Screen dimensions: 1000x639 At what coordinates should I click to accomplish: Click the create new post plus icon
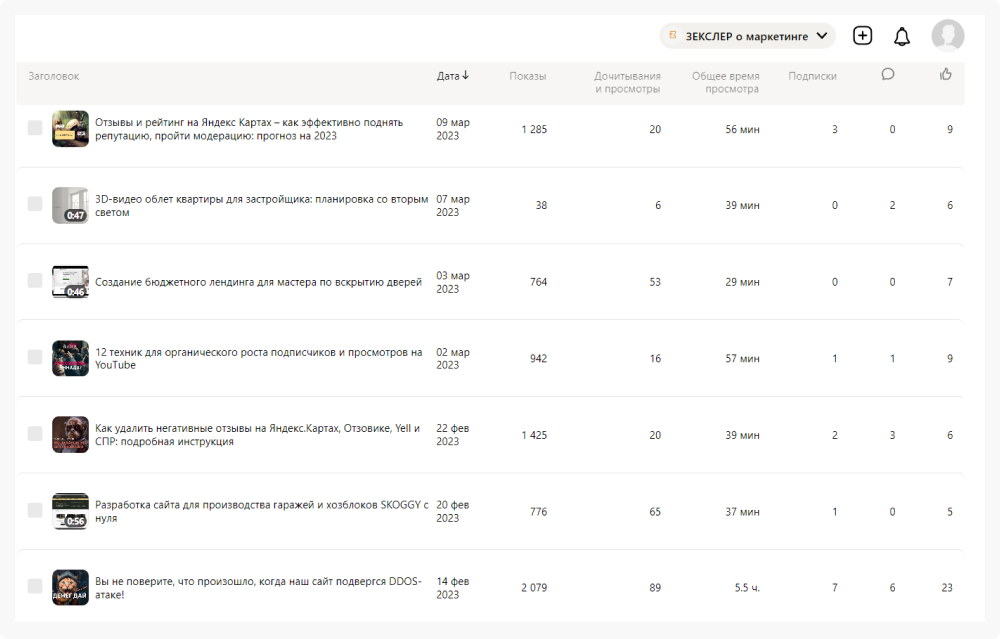click(862, 36)
